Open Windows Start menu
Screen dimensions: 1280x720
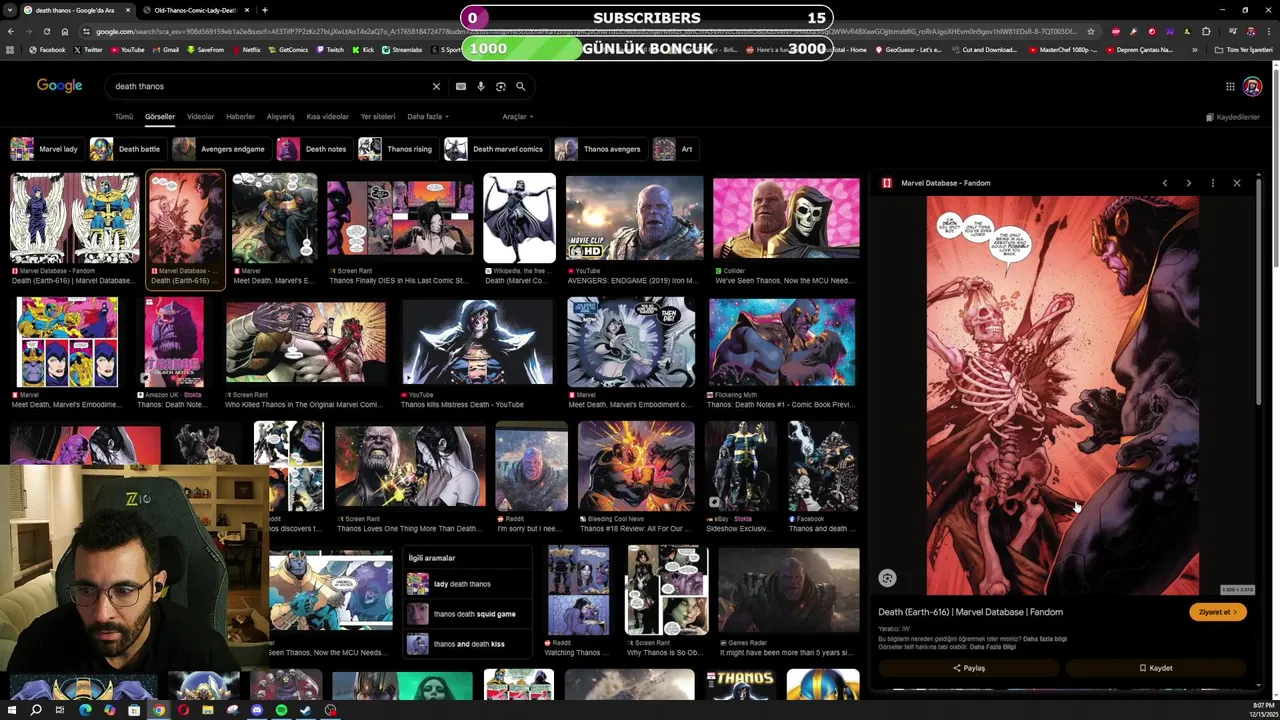click(x=11, y=710)
